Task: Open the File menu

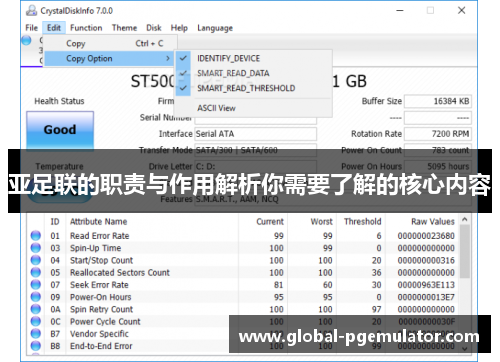Action: pyautogui.click(x=32, y=28)
